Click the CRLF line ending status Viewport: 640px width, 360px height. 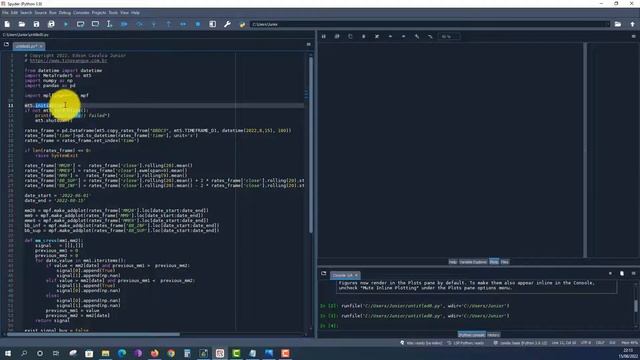tap(600, 343)
